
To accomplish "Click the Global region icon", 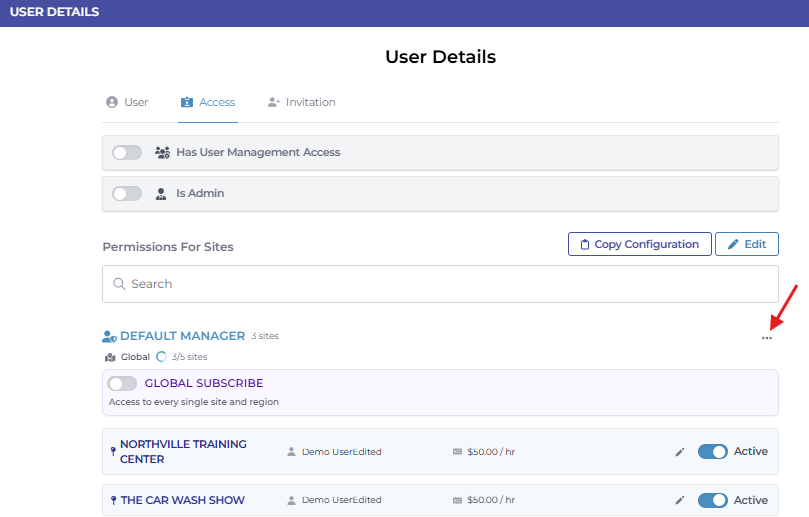I will coord(110,357).
